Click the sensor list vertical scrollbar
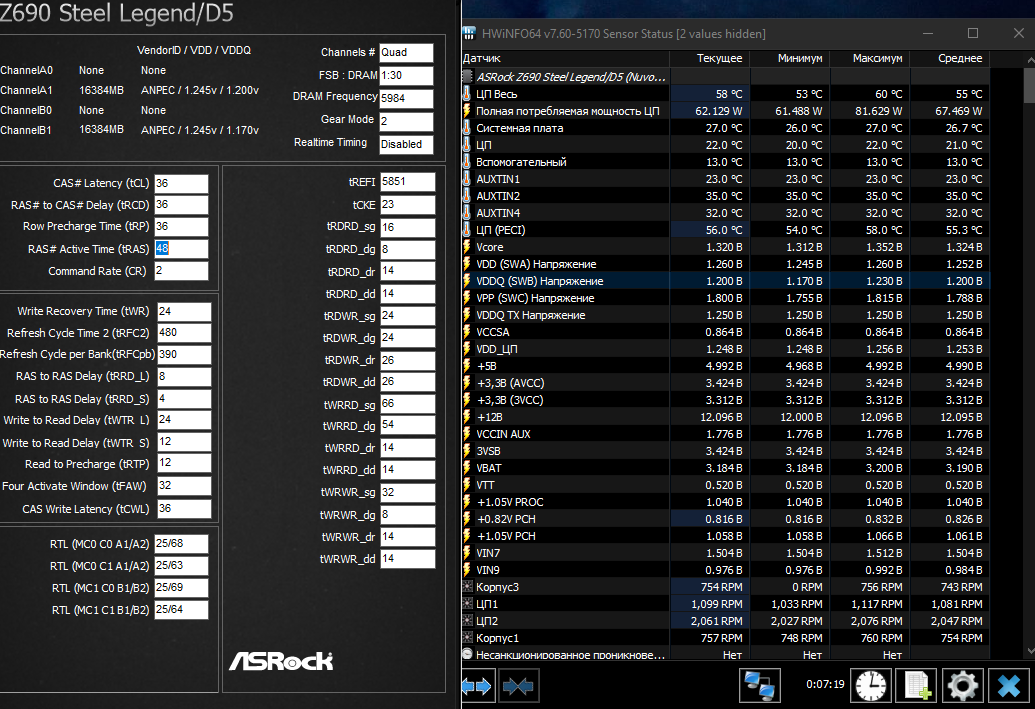This screenshot has height=709, width=1035. click(x=1030, y=84)
